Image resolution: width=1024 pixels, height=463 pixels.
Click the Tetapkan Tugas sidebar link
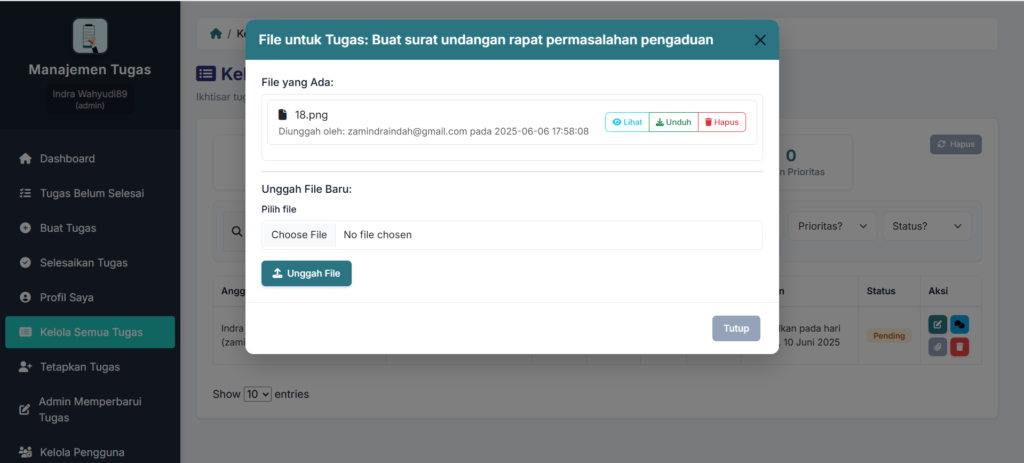[x=79, y=367]
